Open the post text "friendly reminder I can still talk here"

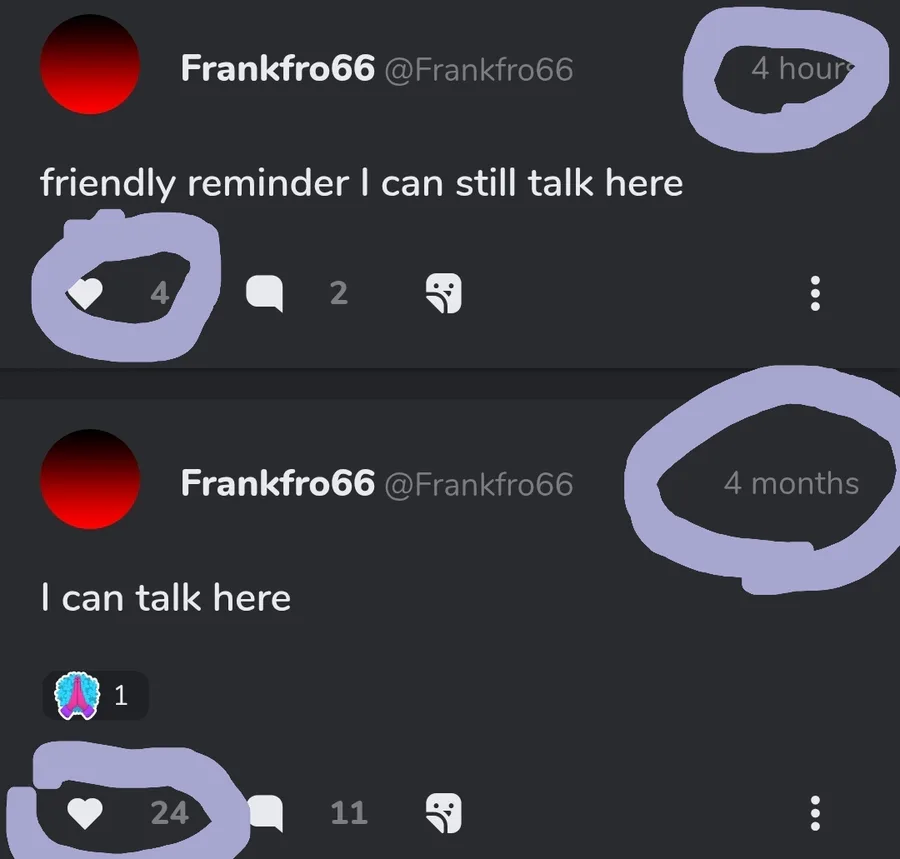pos(362,184)
